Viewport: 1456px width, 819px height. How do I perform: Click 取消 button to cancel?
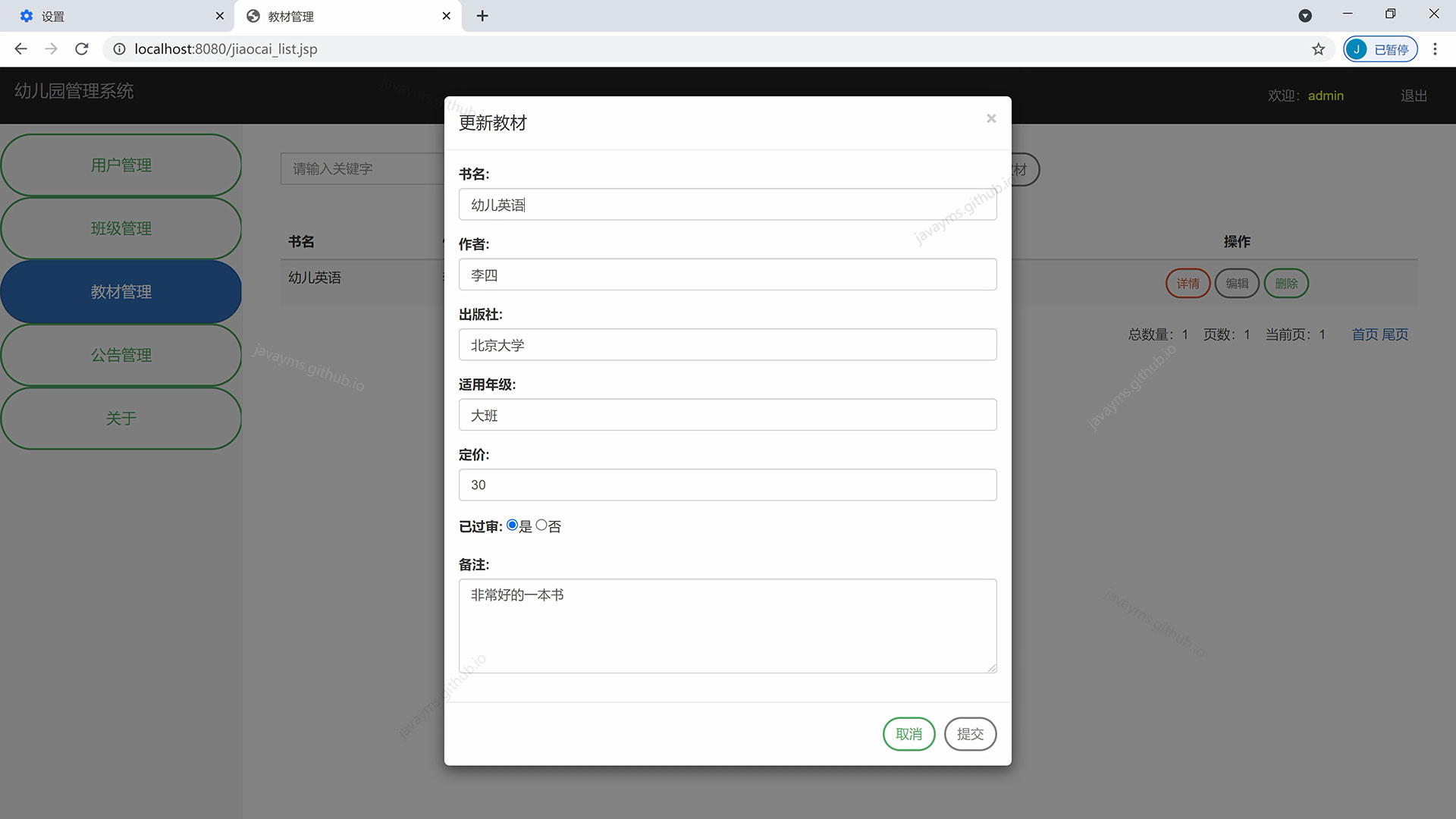(908, 734)
